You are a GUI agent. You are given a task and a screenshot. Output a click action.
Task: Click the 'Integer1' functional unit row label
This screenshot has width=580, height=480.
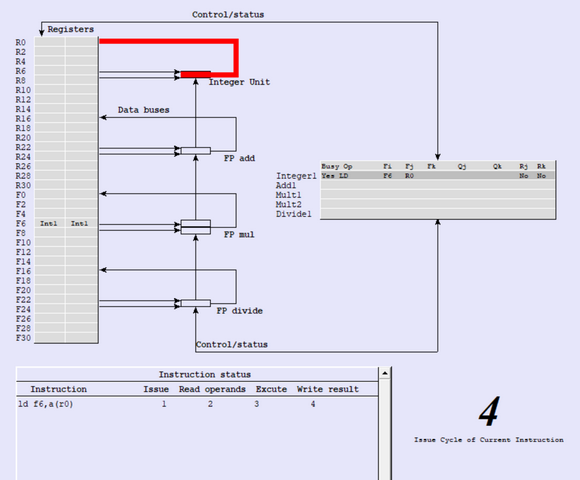pyautogui.click(x=296, y=176)
